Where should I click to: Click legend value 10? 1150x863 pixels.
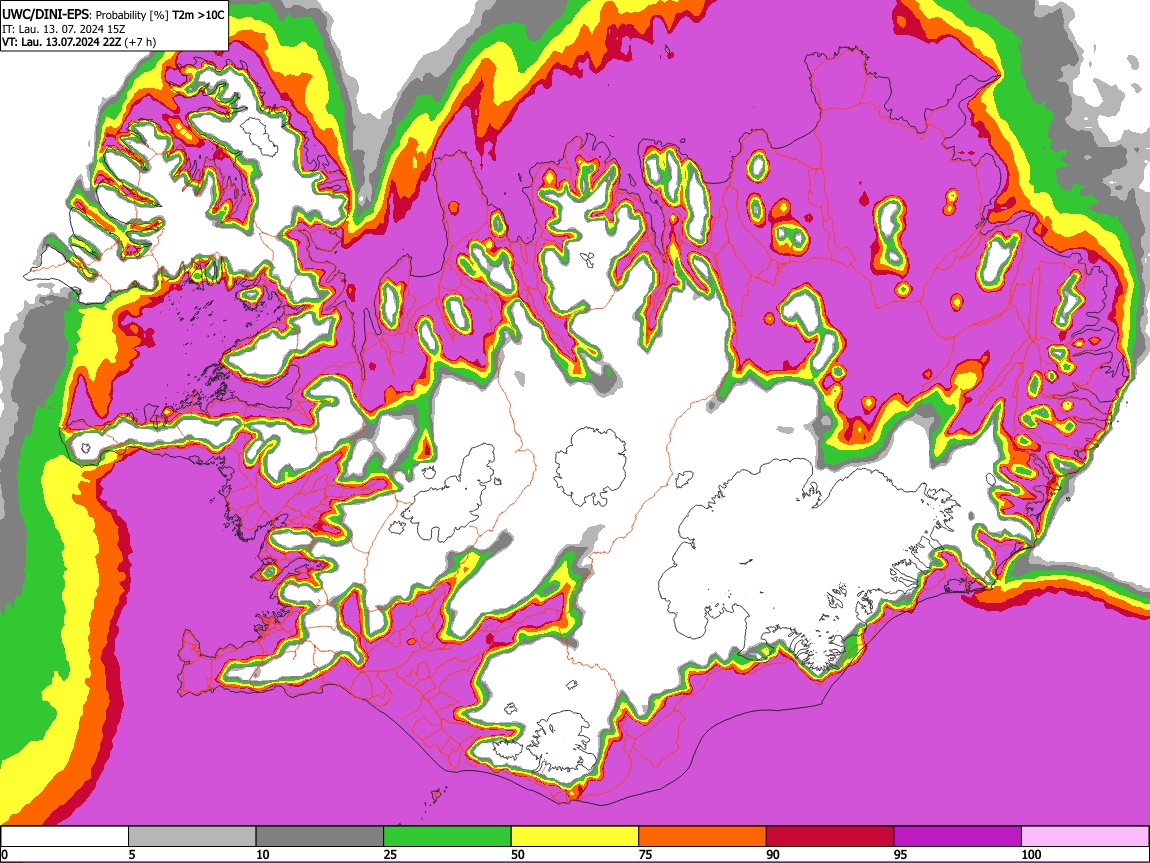pyautogui.click(x=263, y=854)
